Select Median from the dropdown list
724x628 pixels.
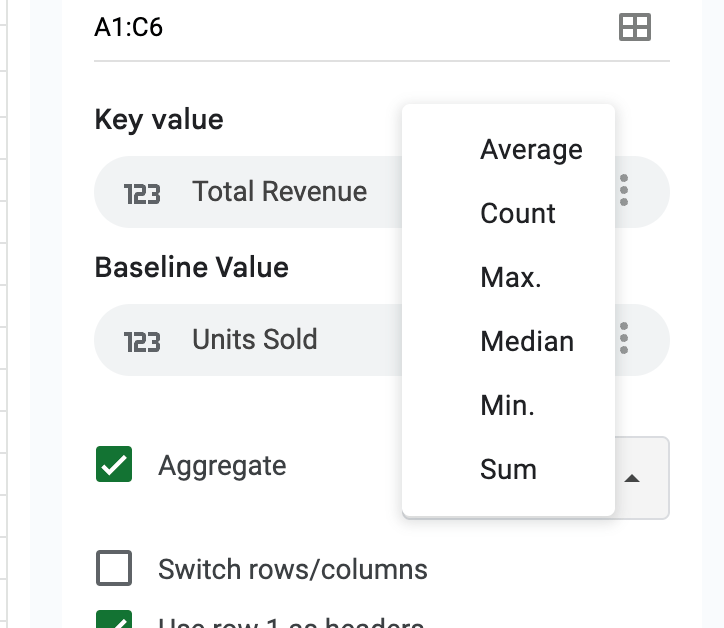click(x=526, y=342)
